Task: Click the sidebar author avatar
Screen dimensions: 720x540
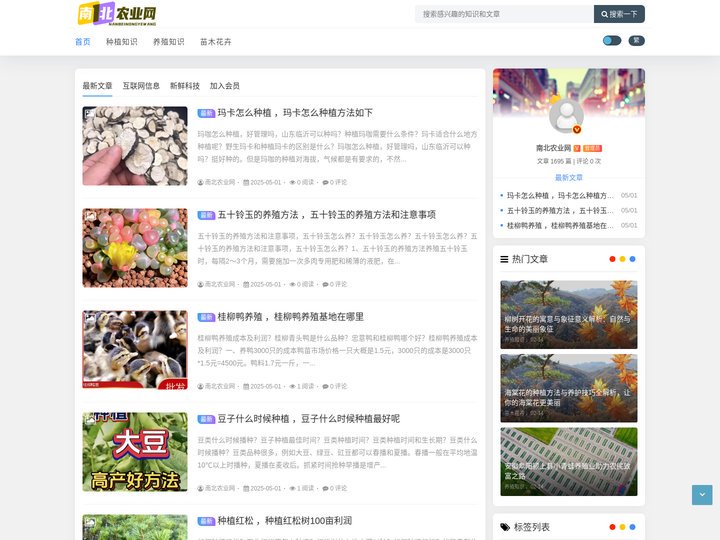Action: (x=566, y=116)
